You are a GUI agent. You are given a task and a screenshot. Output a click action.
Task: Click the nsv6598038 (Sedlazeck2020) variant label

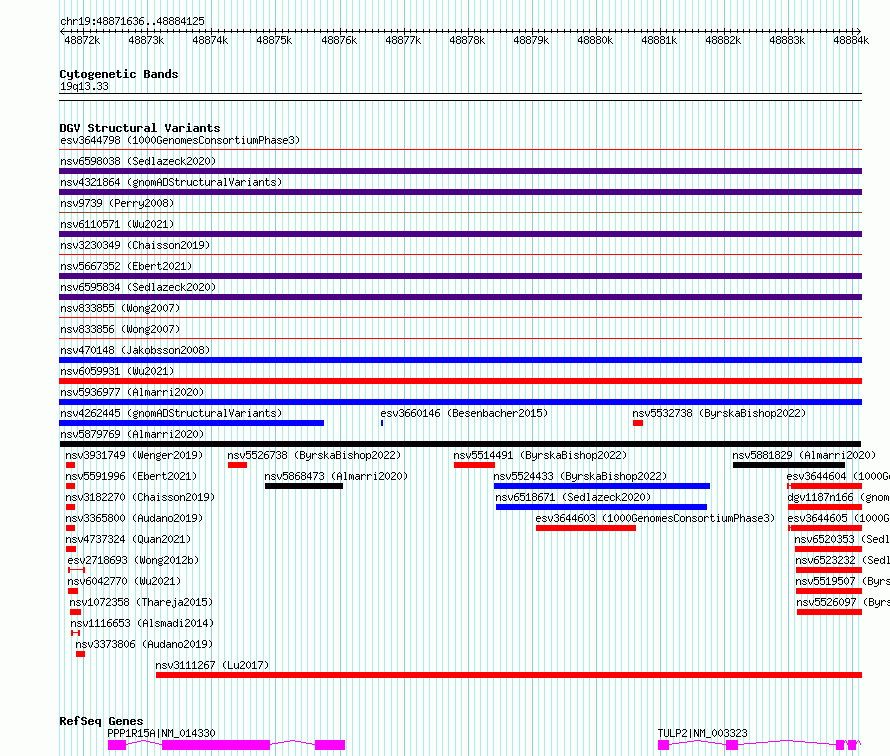click(x=138, y=161)
